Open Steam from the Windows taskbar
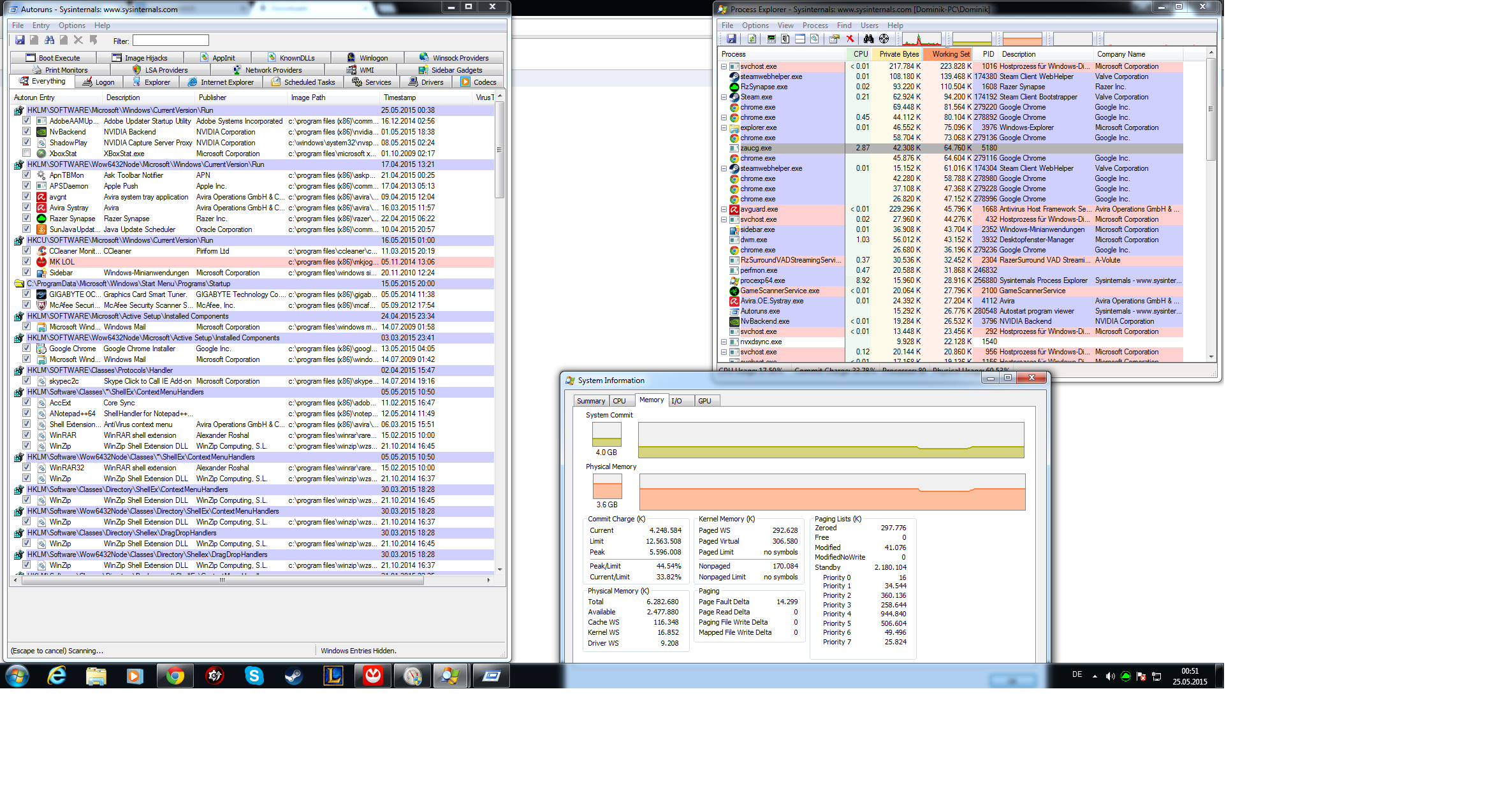The image size is (1502, 812). tap(294, 676)
